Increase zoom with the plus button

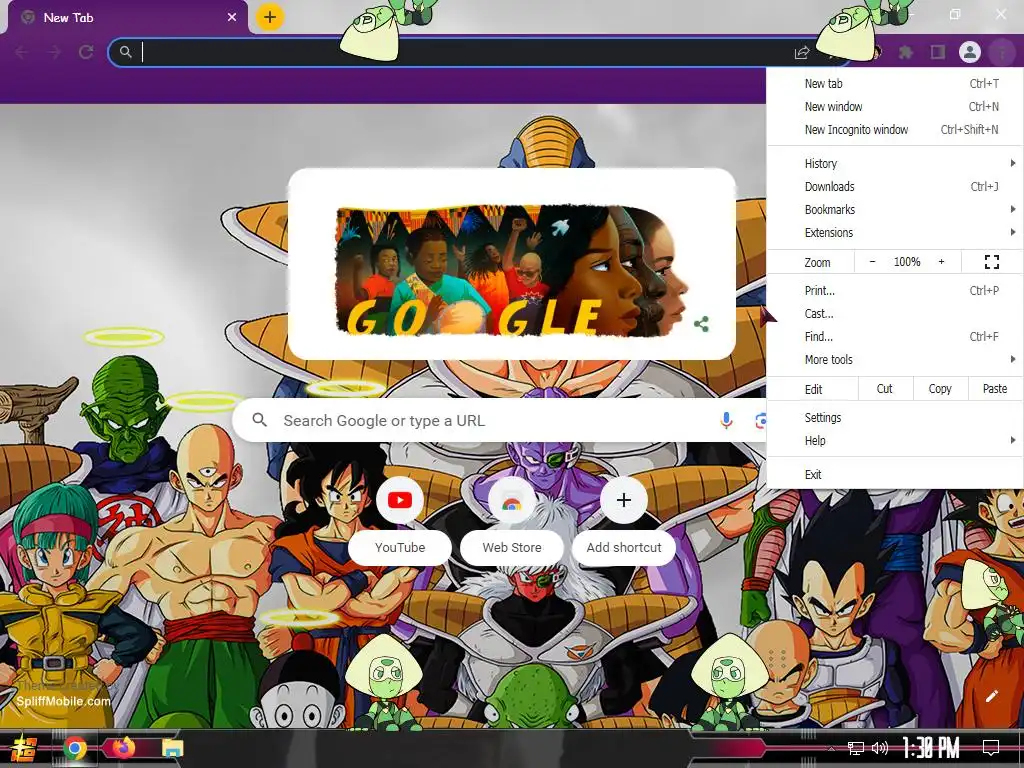pyautogui.click(x=941, y=262)
